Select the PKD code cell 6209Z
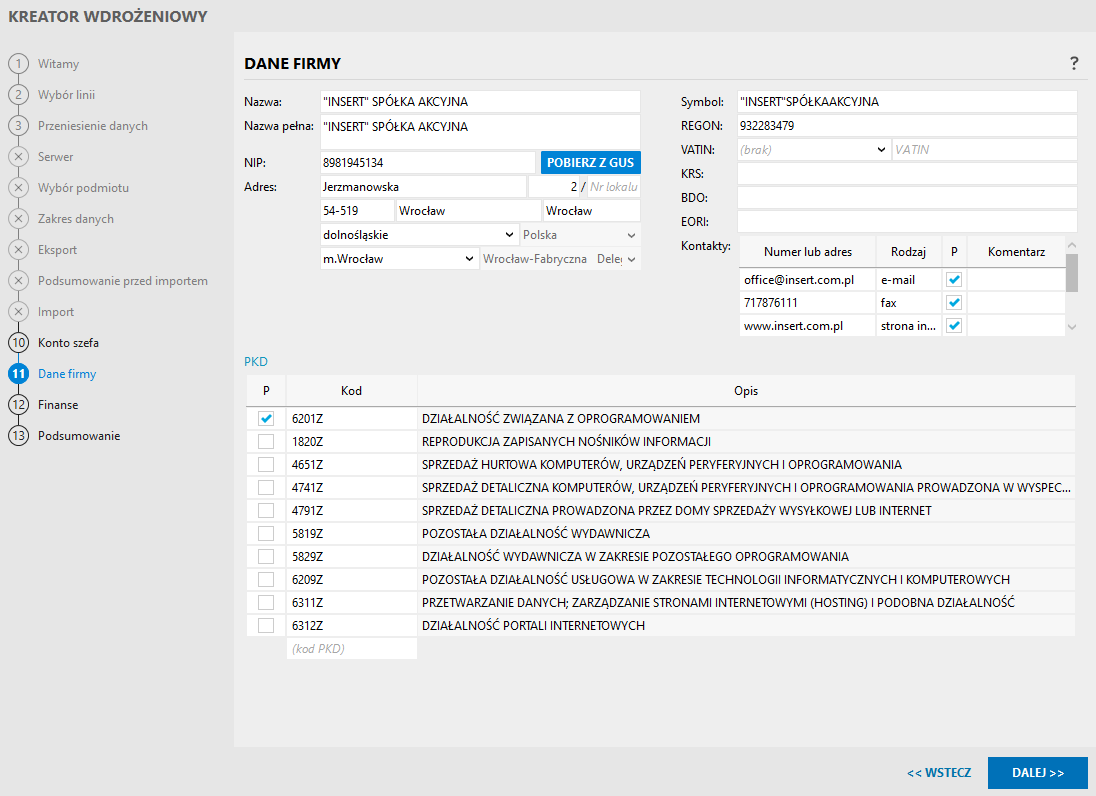Viewport: 1096px width, 796px height. [x=352, y=579]
